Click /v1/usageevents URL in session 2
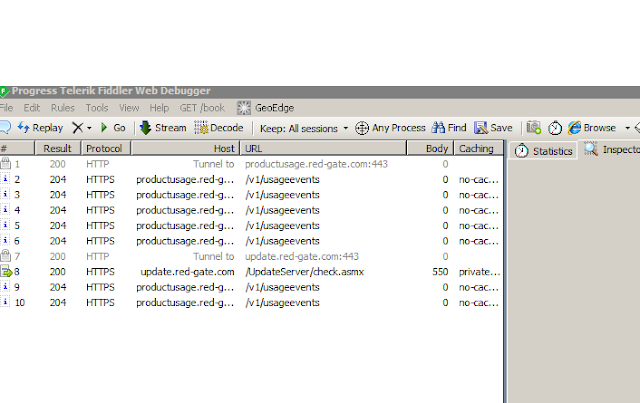The image size is (640, 403). [x=282, y=180]
